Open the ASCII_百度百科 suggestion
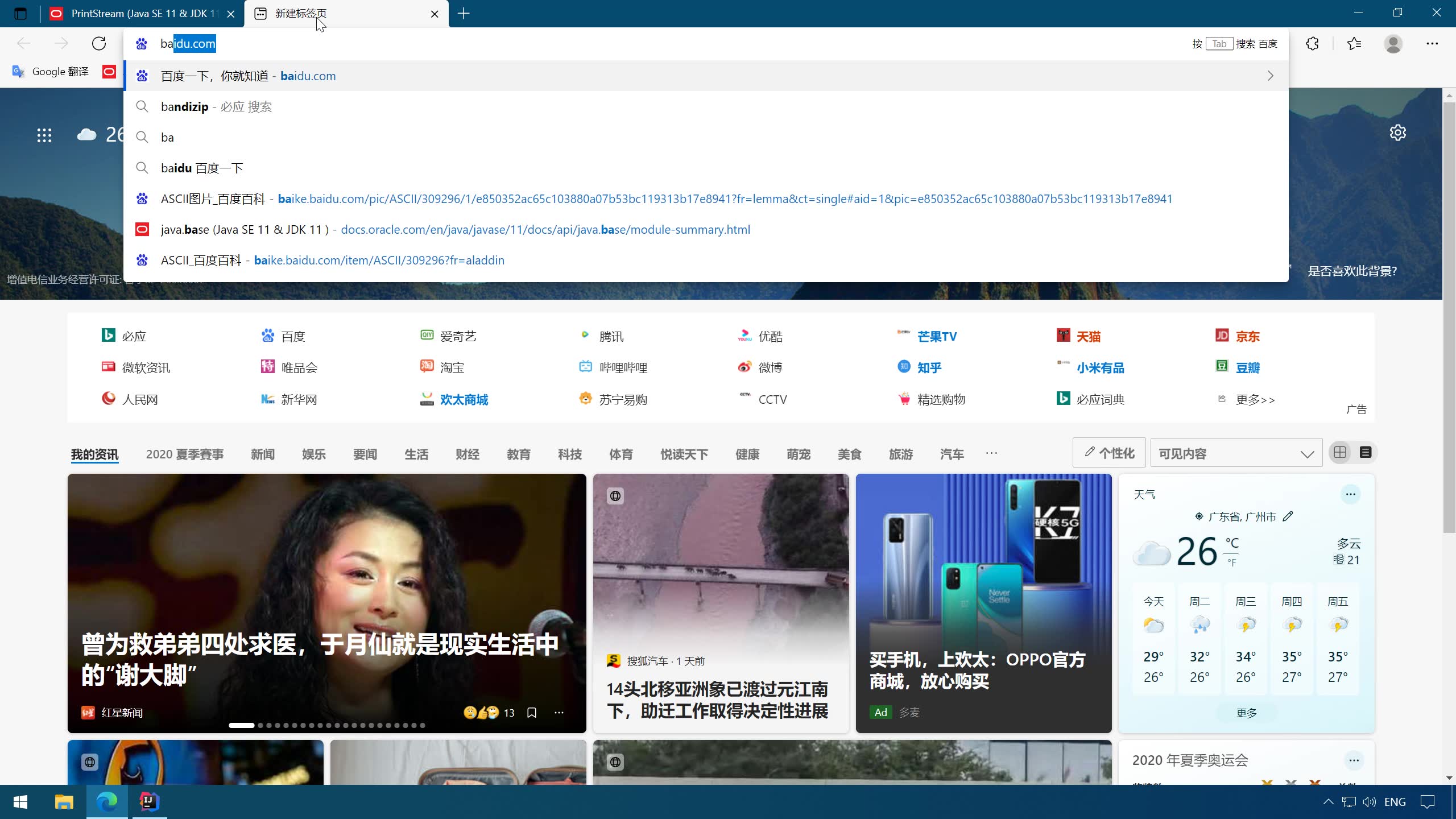Viewport: 1456px width, 819px height. coord(706,260)
